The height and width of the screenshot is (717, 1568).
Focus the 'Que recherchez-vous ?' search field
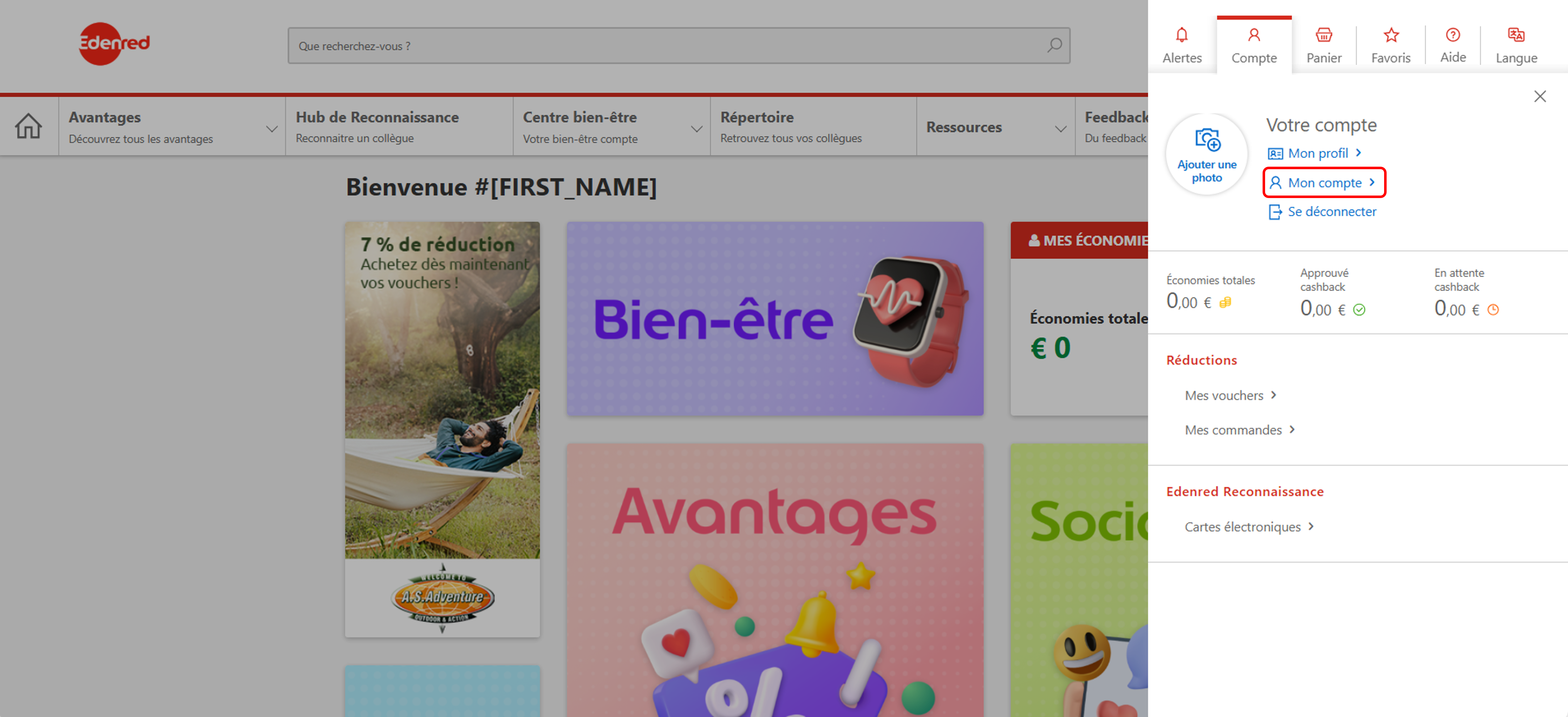(679, 46)
